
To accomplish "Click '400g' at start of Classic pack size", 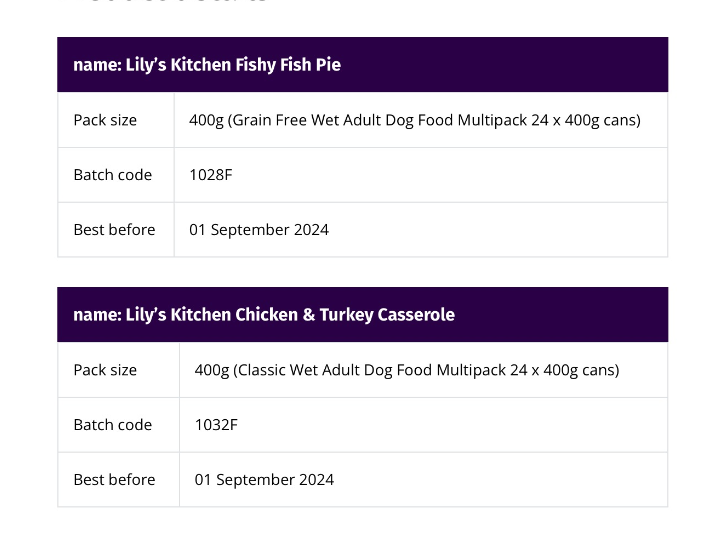I will click(x=212, y=370).
